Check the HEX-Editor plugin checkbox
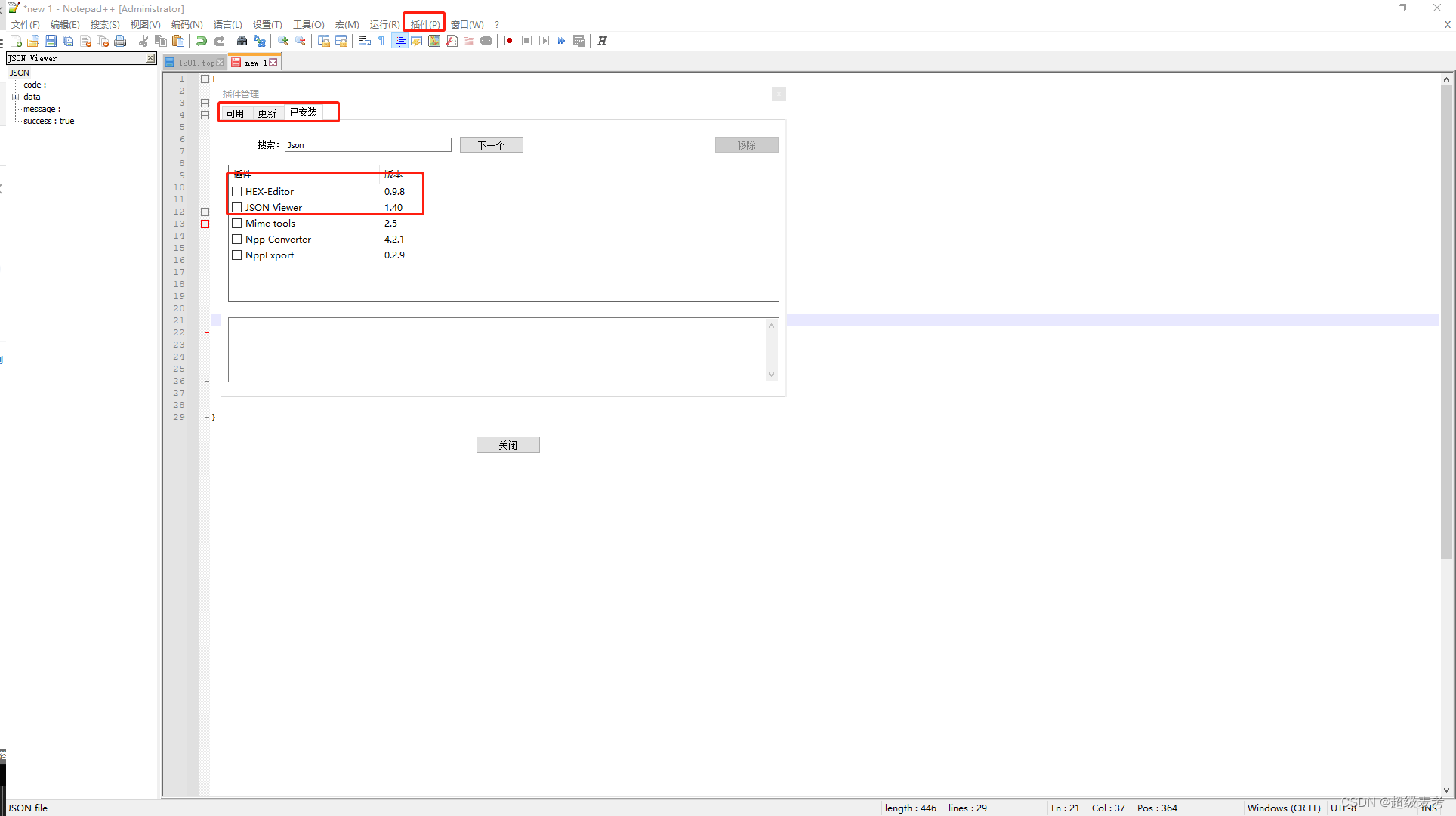The height and width of the screenshot is (816, 1456). [x=237, y=191]
